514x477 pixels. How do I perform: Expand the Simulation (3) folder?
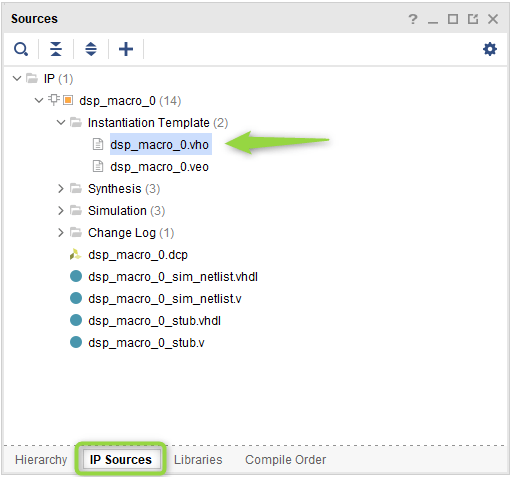pyautogui.click(x=61, y=211)
